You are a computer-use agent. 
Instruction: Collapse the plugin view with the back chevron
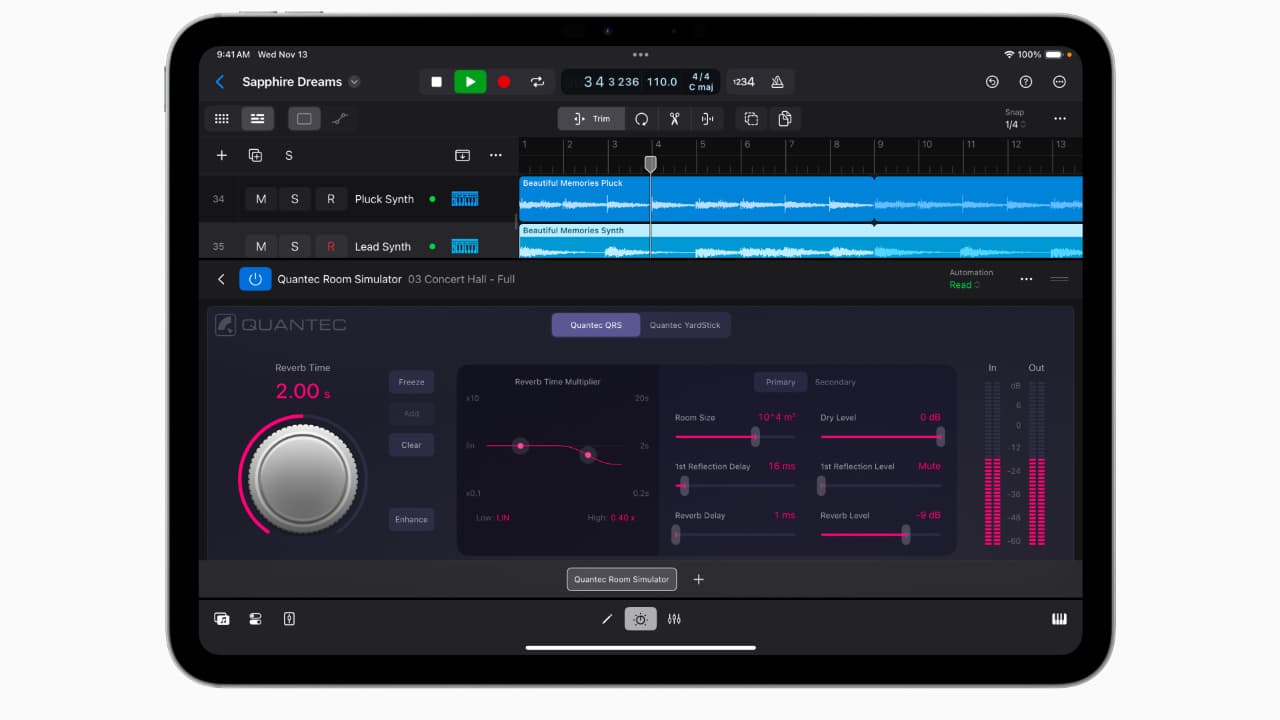221,279
